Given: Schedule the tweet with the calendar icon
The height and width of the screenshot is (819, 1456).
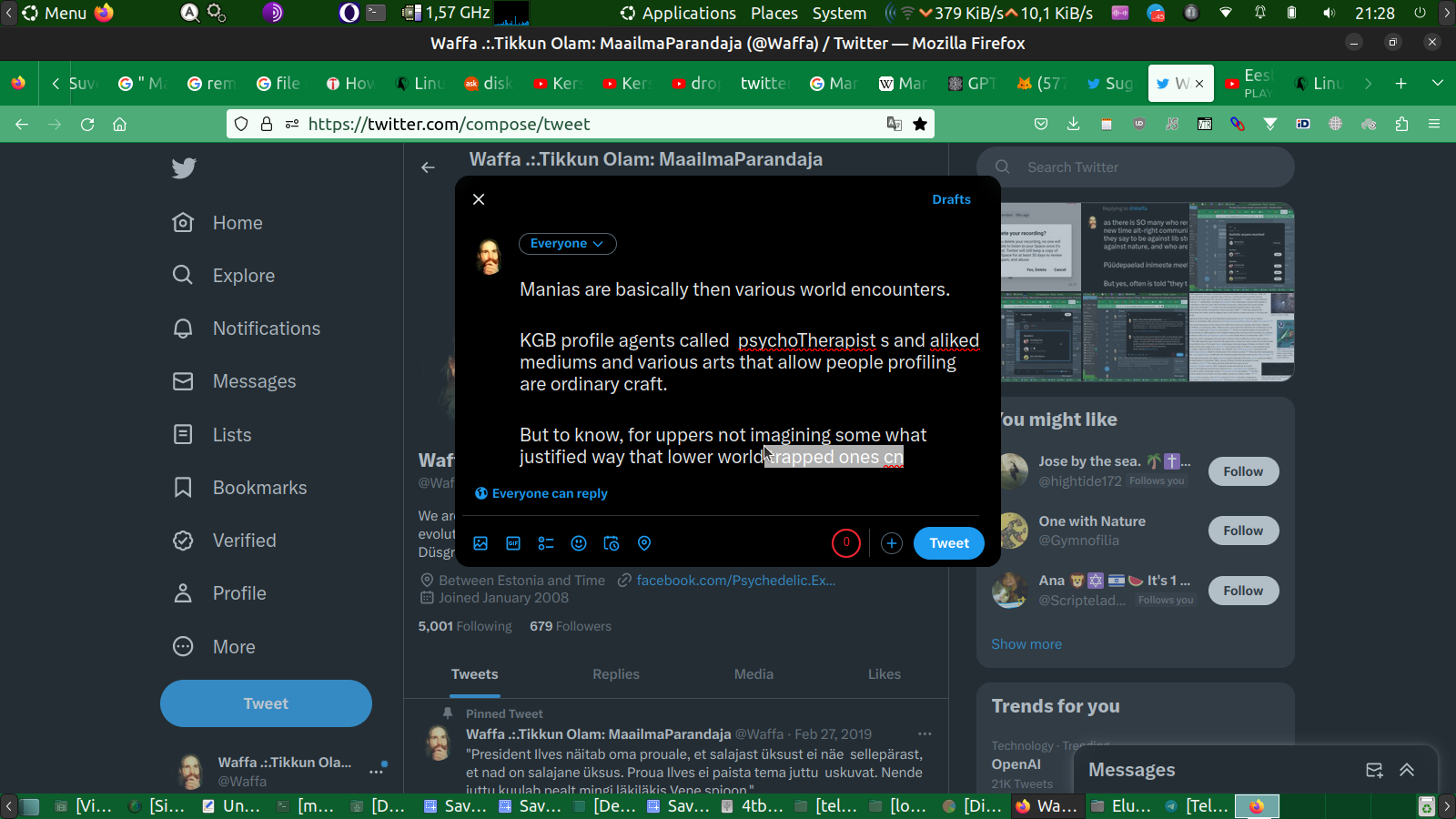Looking at the screenshot, I should coord(612,543).
